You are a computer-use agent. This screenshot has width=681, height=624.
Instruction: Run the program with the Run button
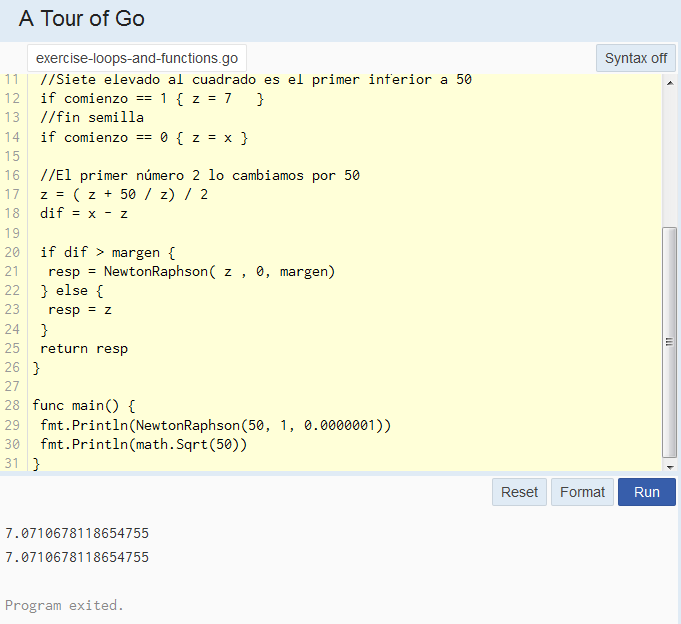(x=646, y=492)
